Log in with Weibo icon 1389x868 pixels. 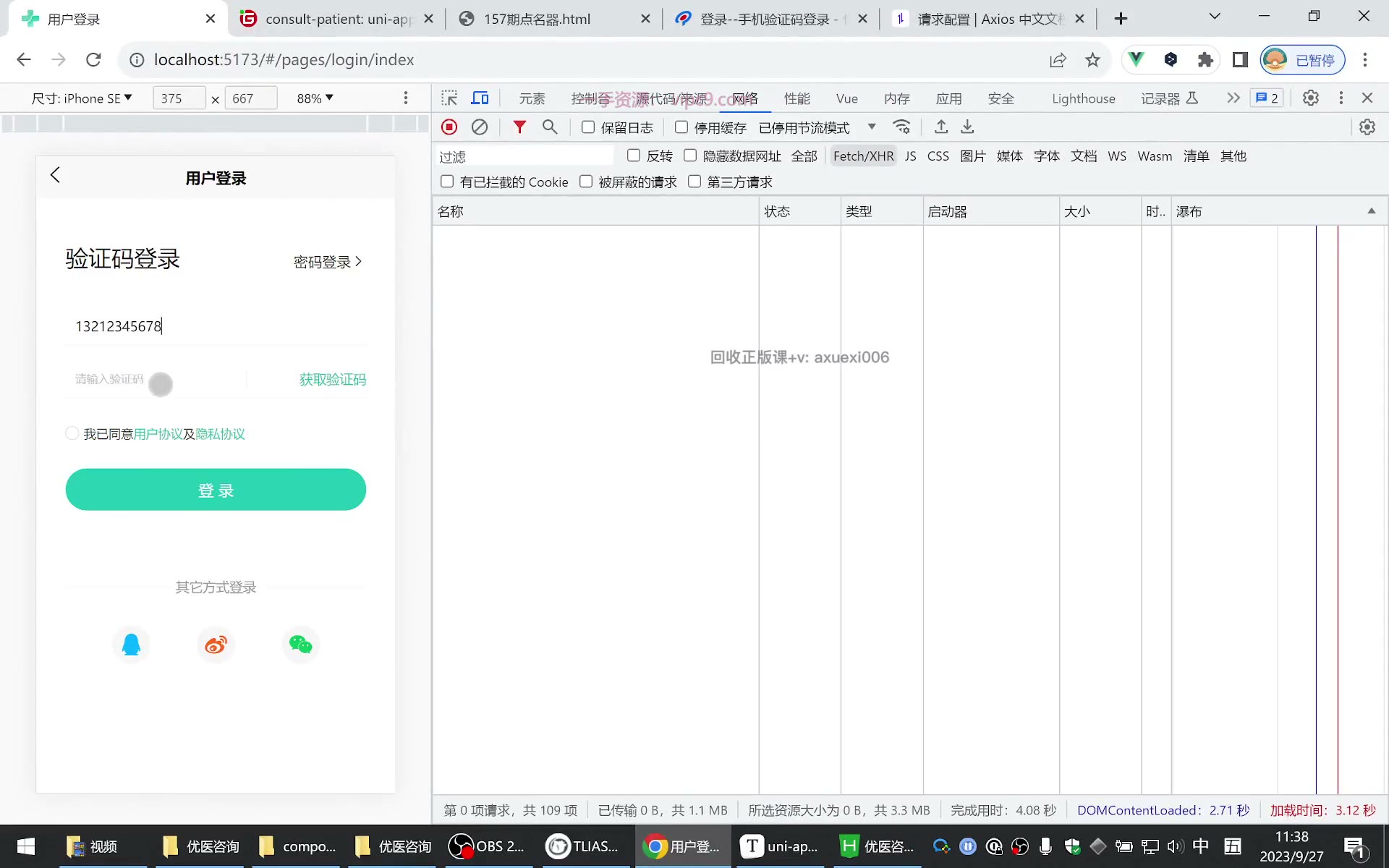(x=216, y=644)
